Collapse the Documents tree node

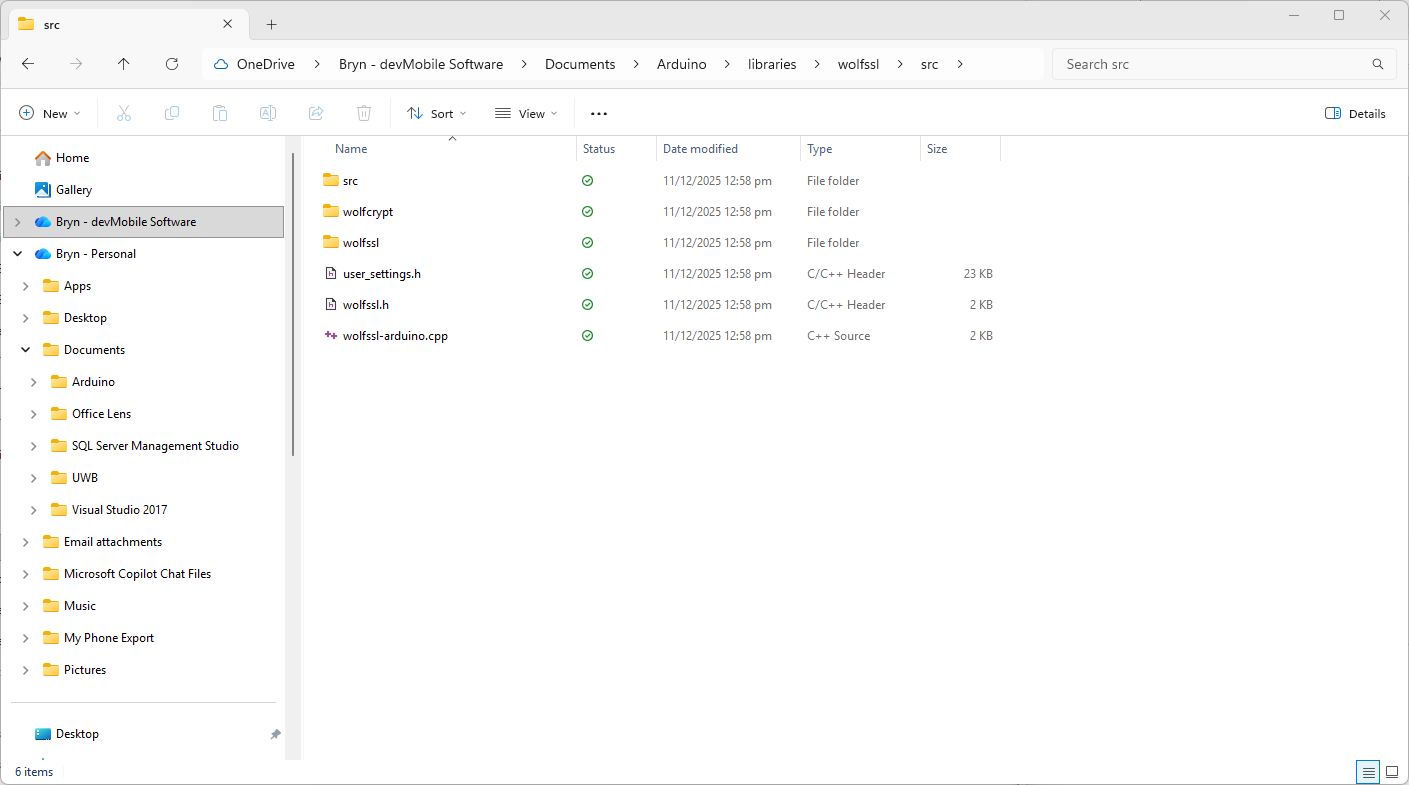click(x=25, y=350)
